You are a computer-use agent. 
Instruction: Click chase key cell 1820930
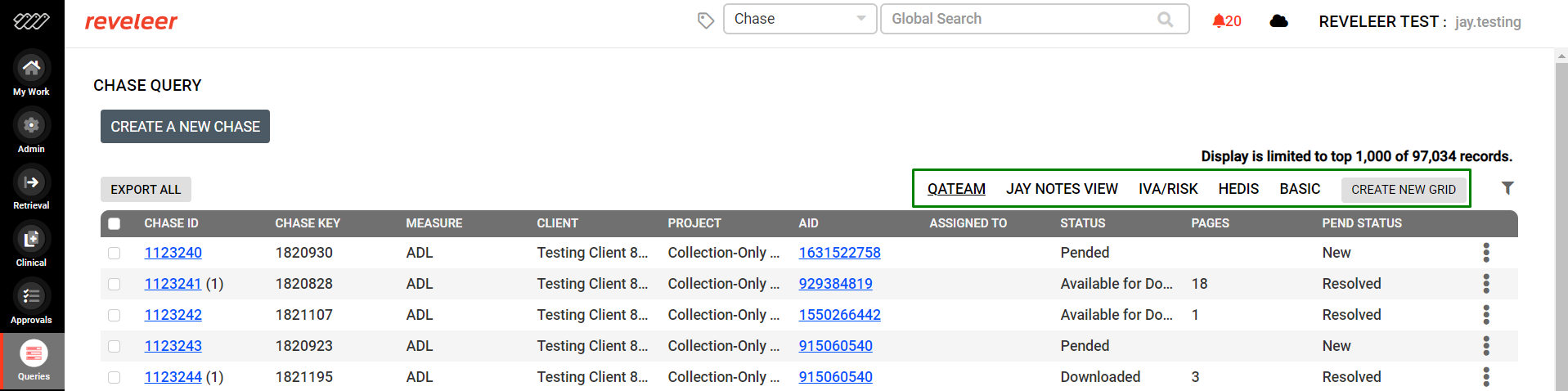point(304,253)
